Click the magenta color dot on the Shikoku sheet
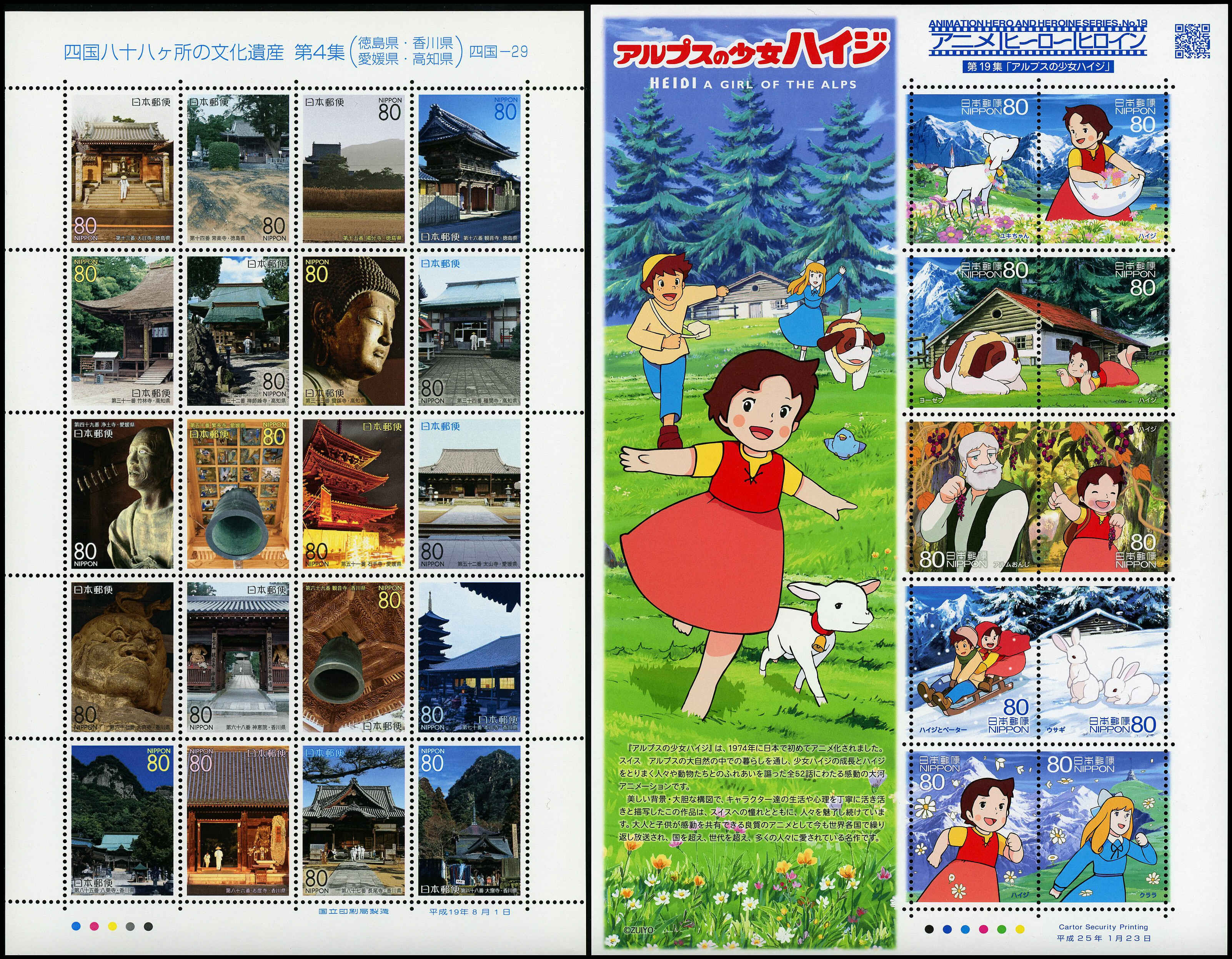The height and width of the screenshot is (959, 1232). (94, 926)
